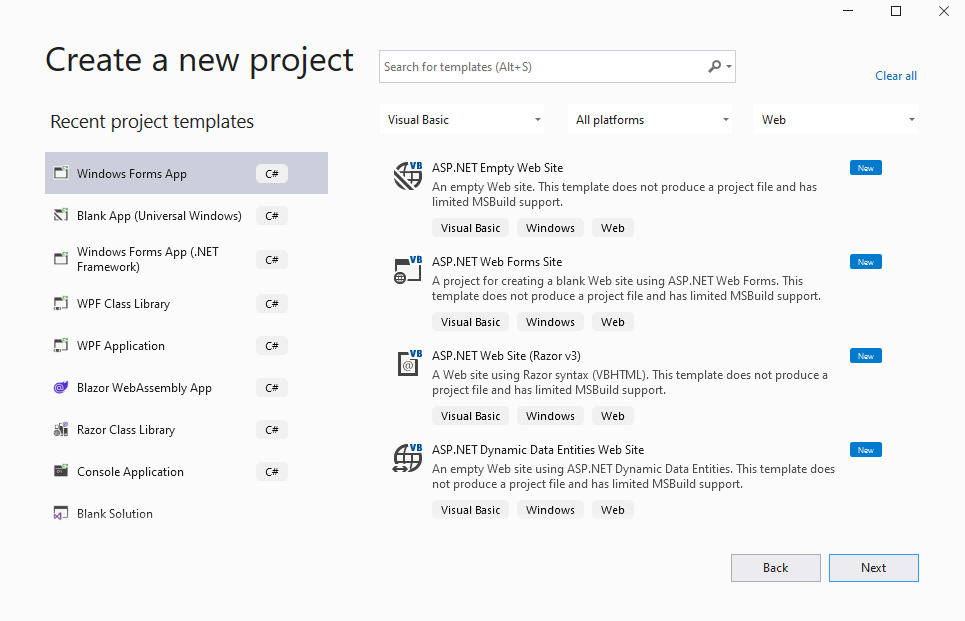
Task: Choose the ASP.NET Web Forms Site title
Action: (x=497, y=262)
